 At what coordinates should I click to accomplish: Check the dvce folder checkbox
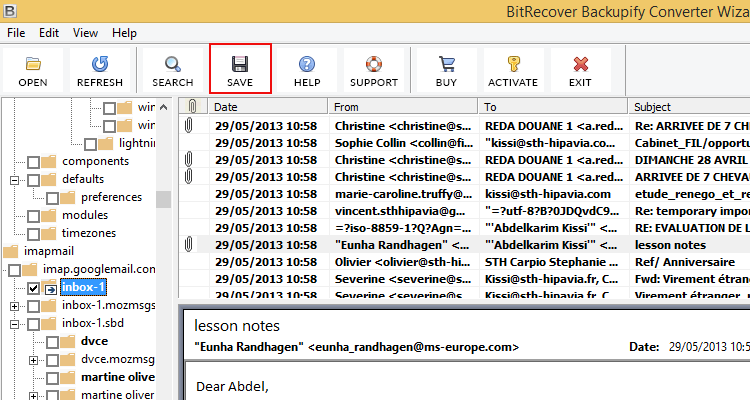[52, 342]
